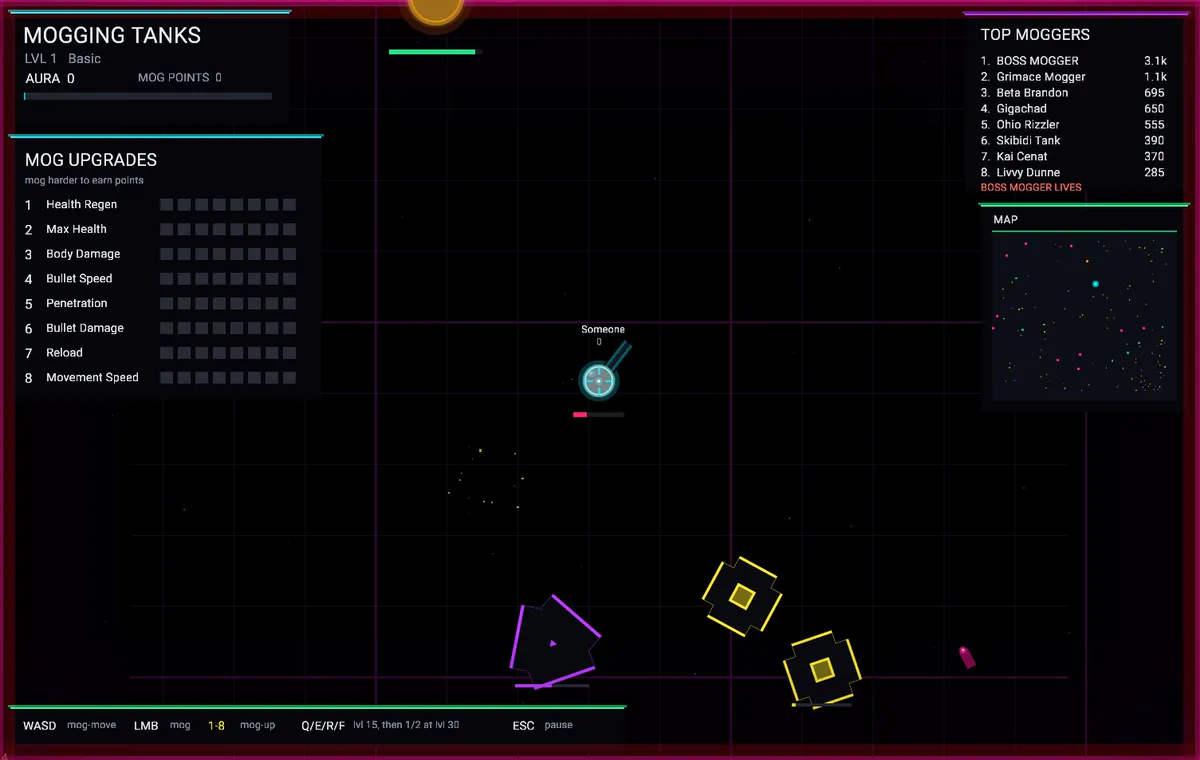Shoot the purple pentagon shape
1200x760 pixels.
click(553, 644)
